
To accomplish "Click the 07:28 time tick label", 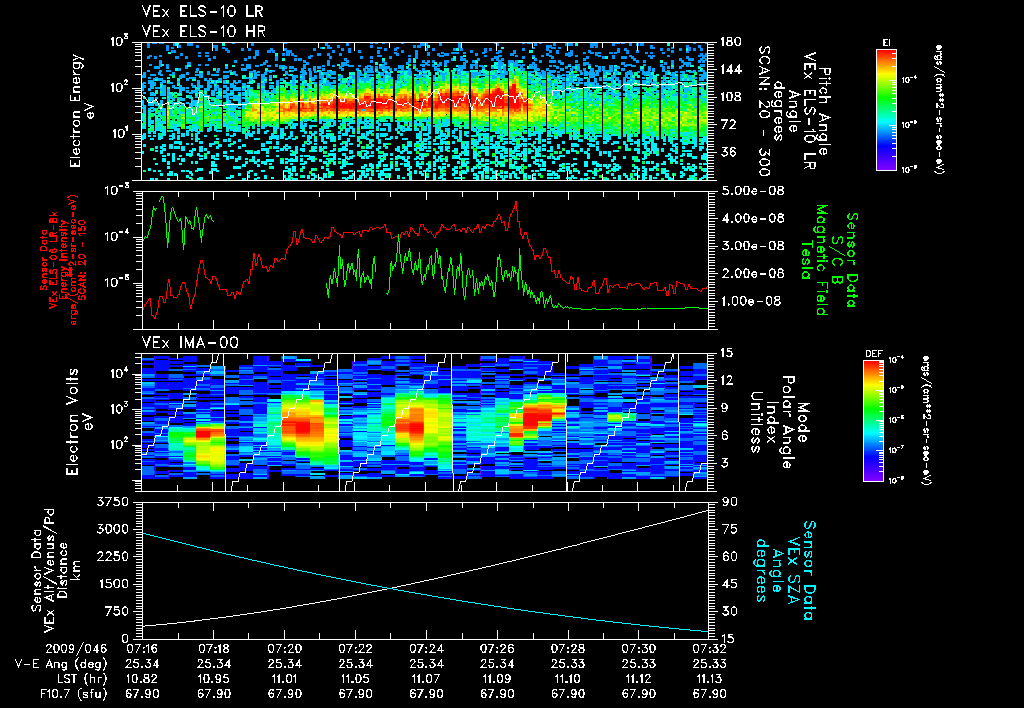I will pos(568,649).
